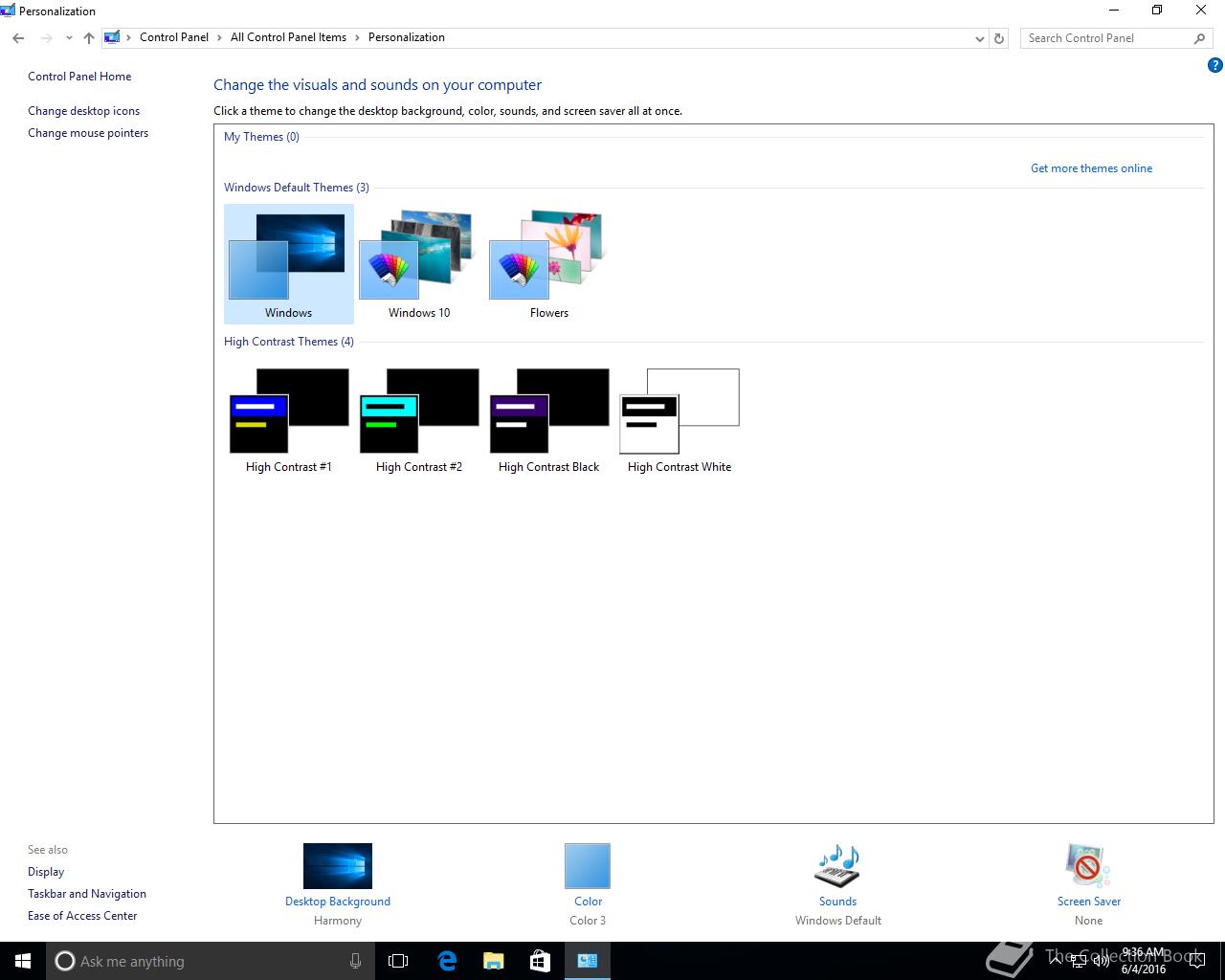This screenshot has width=1225, height=980.
Task: Open the Help question mark icon
Action: (x=1215, y=66)
